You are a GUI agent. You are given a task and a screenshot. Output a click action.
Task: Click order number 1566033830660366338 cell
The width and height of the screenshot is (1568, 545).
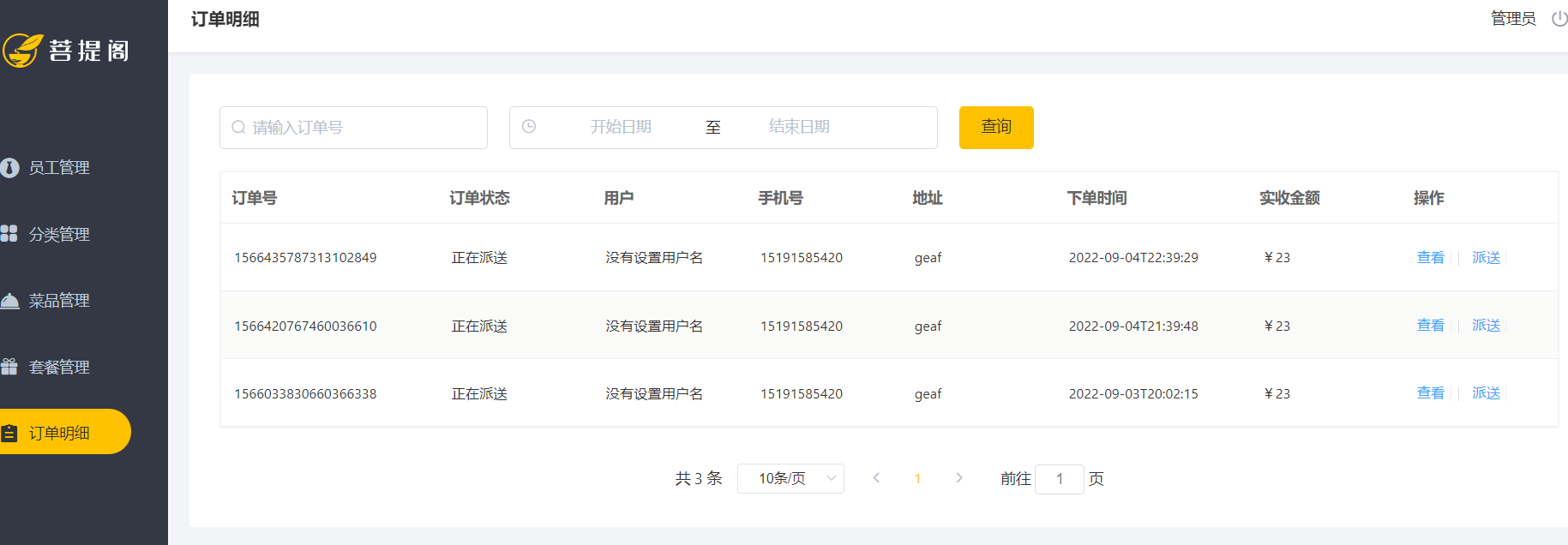click(305, 393)
